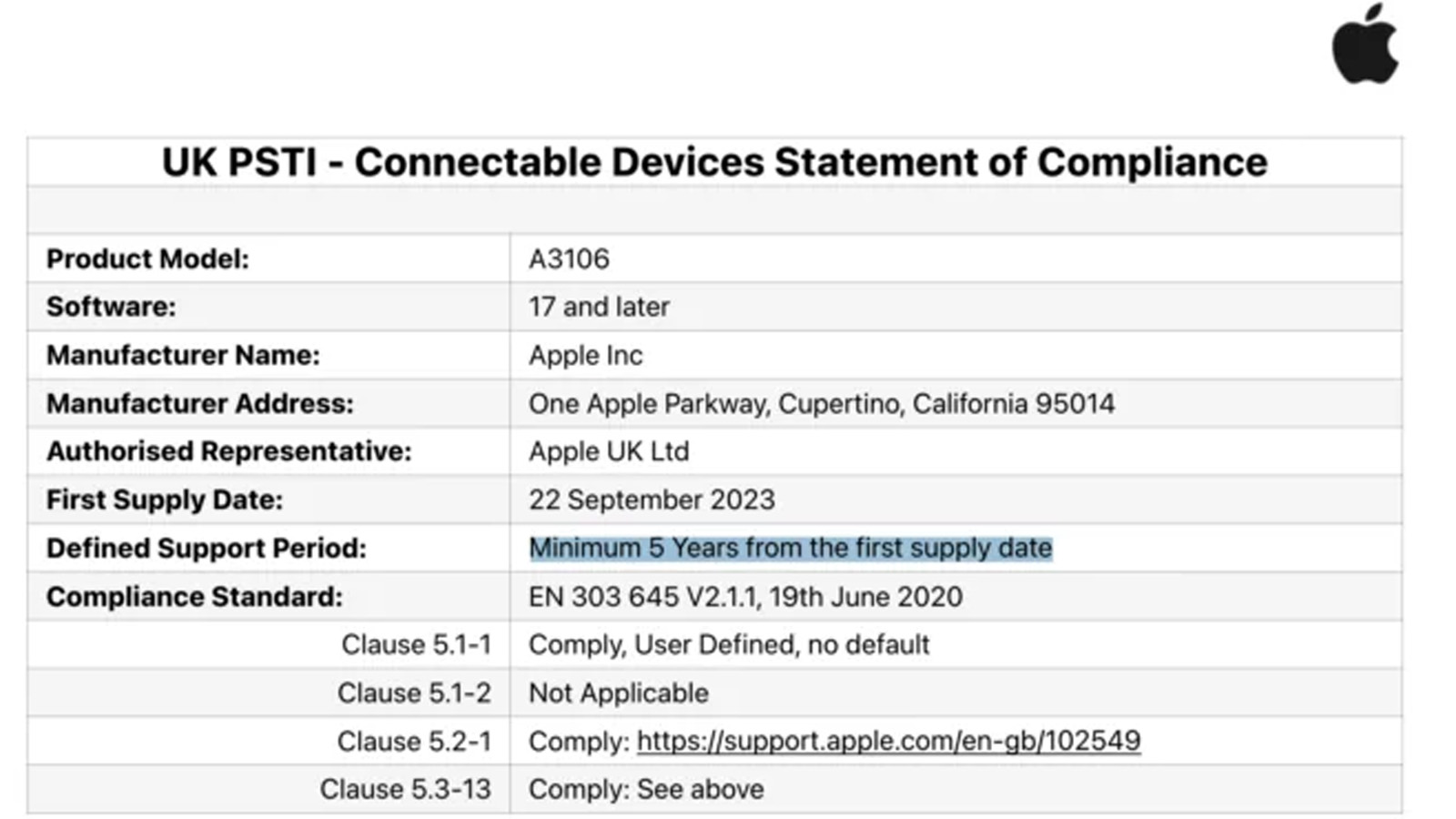Click the Clause 5.2-1 label
This screenshot has height=819, width=1456.
click(x=414, y=741)
